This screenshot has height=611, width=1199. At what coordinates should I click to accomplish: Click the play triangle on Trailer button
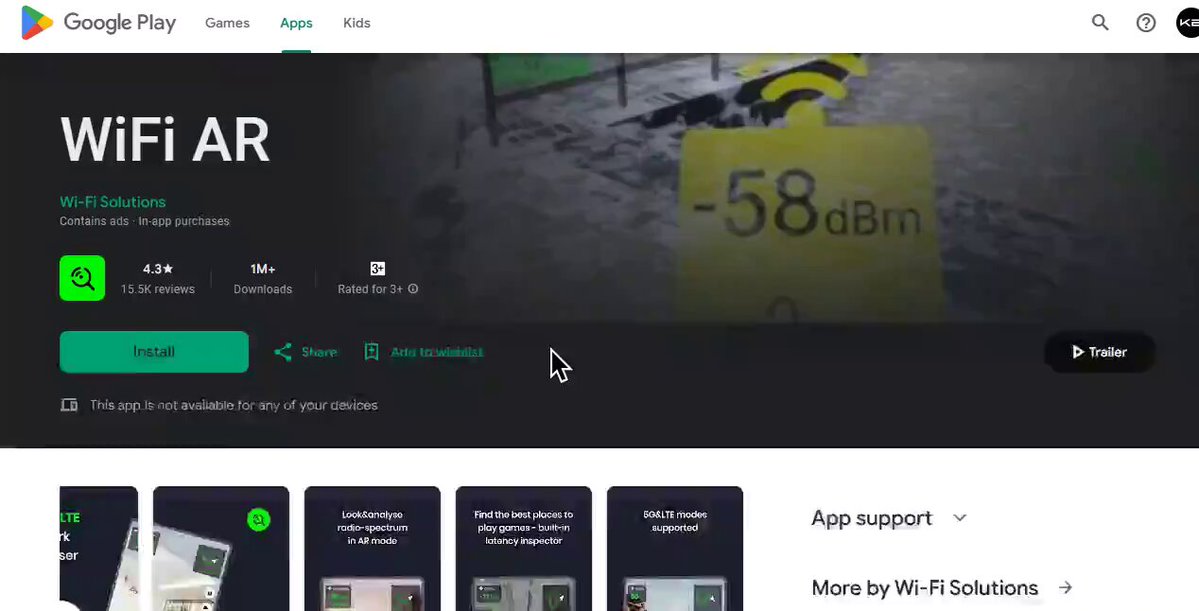click(x=1077, y=352)
